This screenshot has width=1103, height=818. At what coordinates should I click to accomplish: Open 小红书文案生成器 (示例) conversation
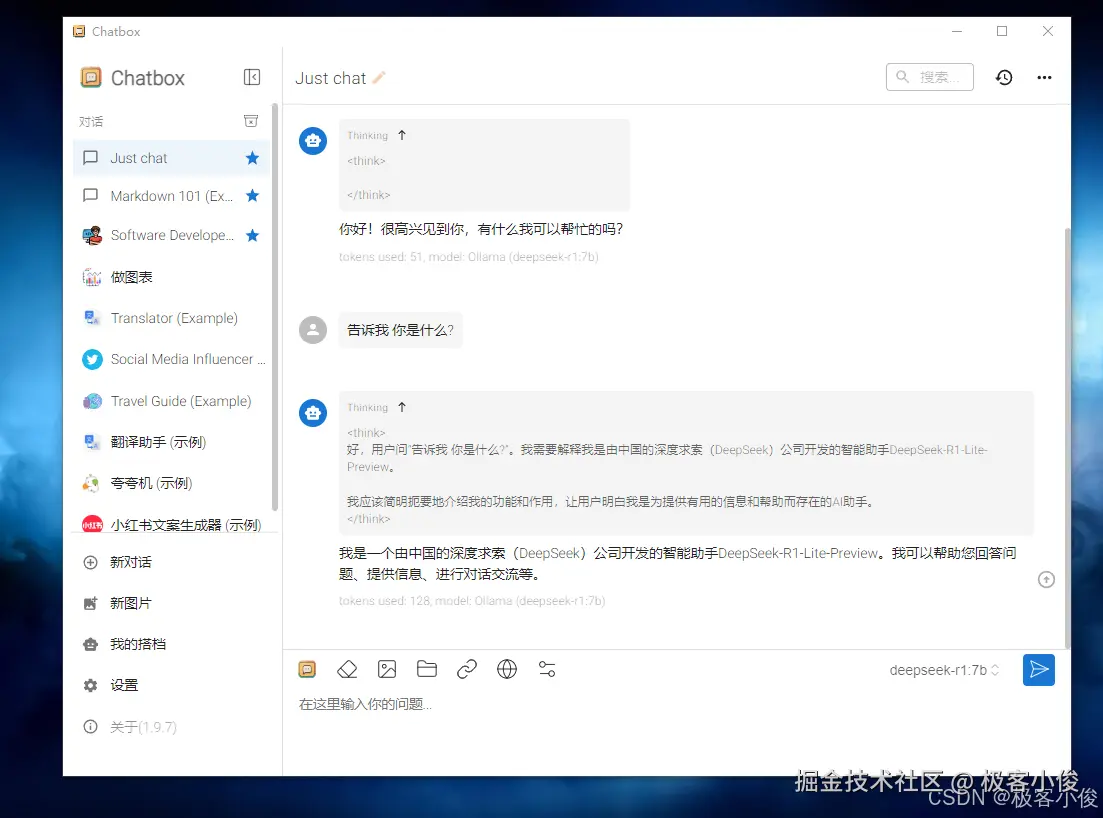[171, 525]
